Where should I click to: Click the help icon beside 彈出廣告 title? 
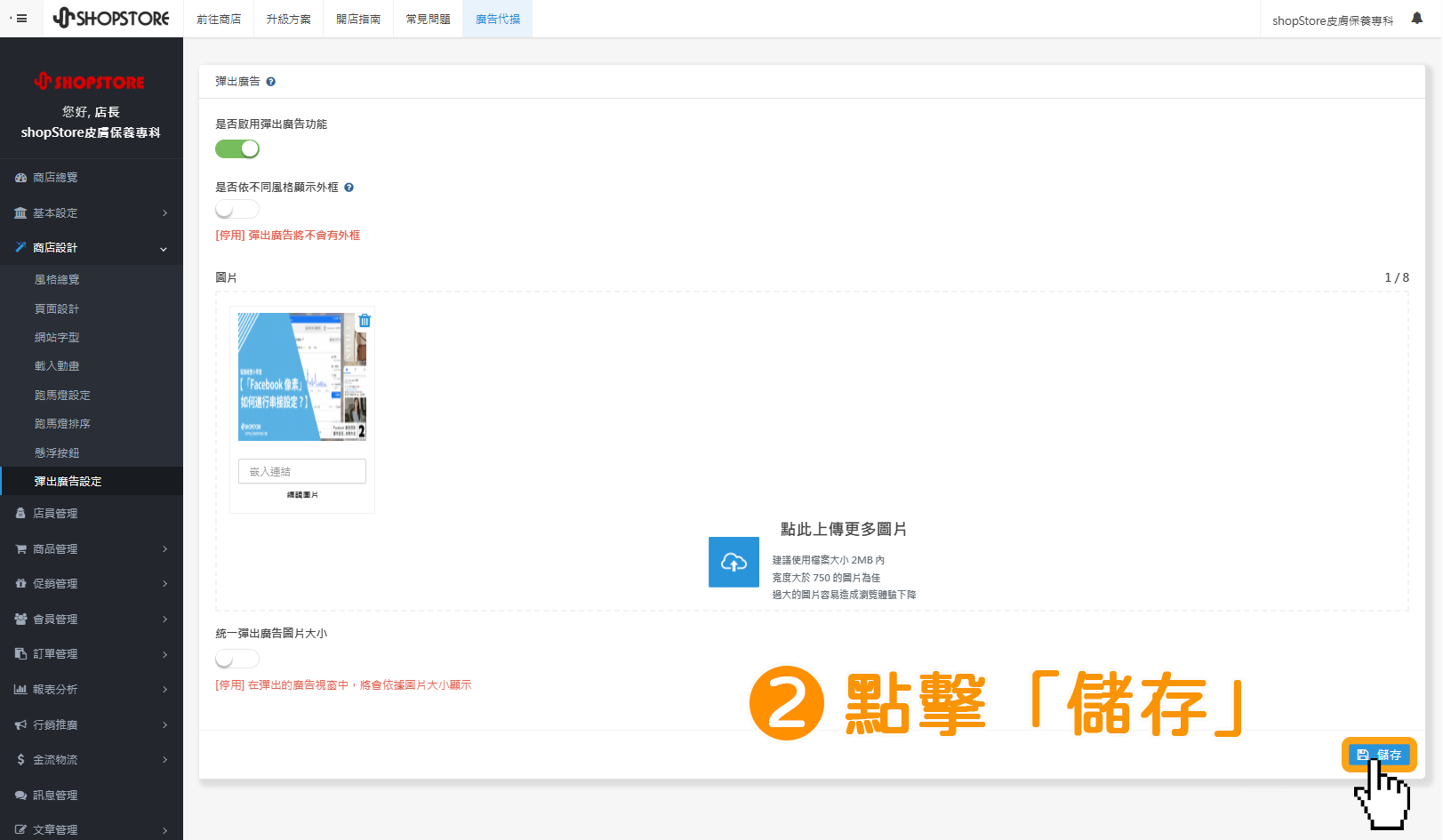(x=271, y=82)
